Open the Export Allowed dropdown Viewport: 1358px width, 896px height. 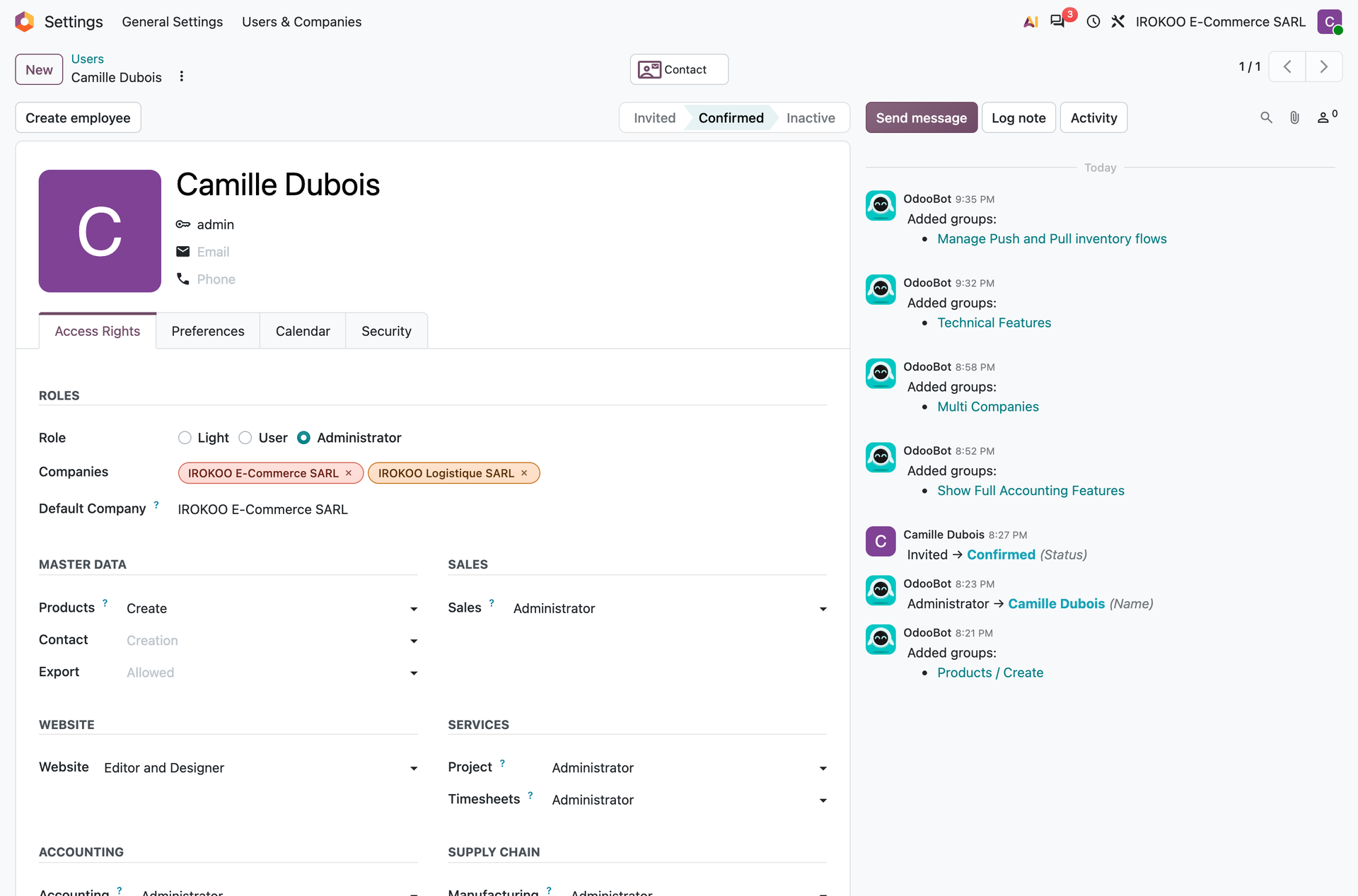(272, 673)
